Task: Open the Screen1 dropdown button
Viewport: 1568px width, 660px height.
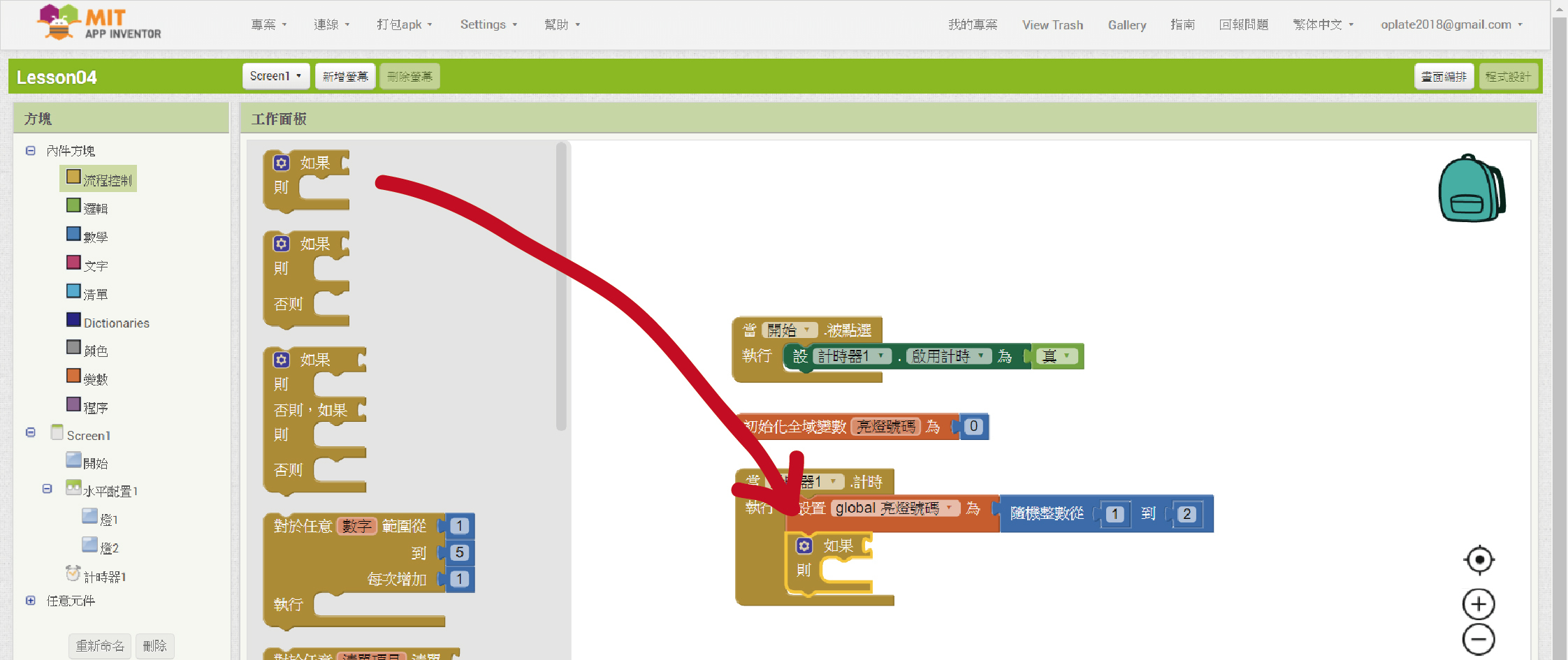Action: pos(275,76)
